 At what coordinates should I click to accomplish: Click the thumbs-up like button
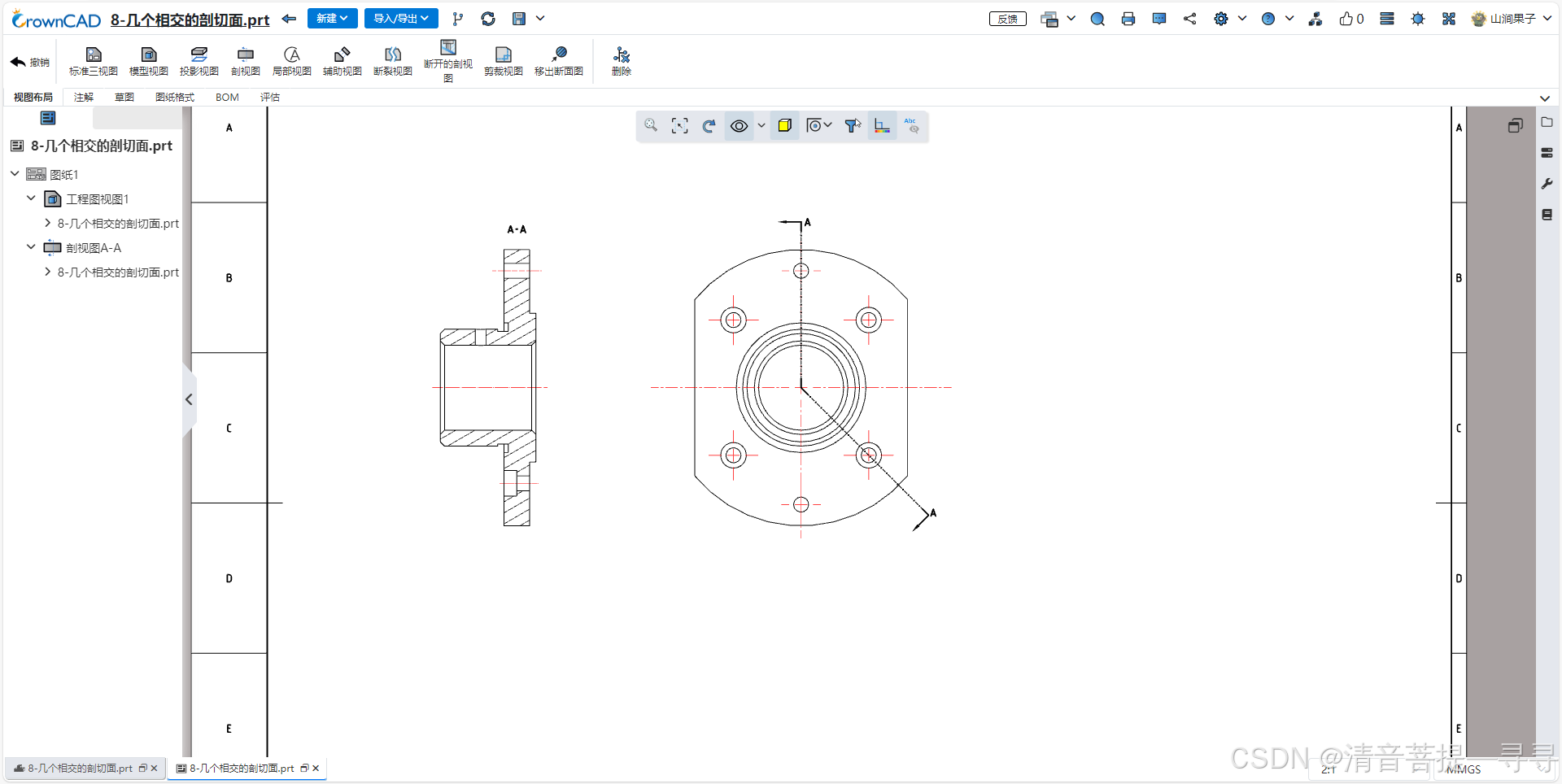(x=1351, y=19)
